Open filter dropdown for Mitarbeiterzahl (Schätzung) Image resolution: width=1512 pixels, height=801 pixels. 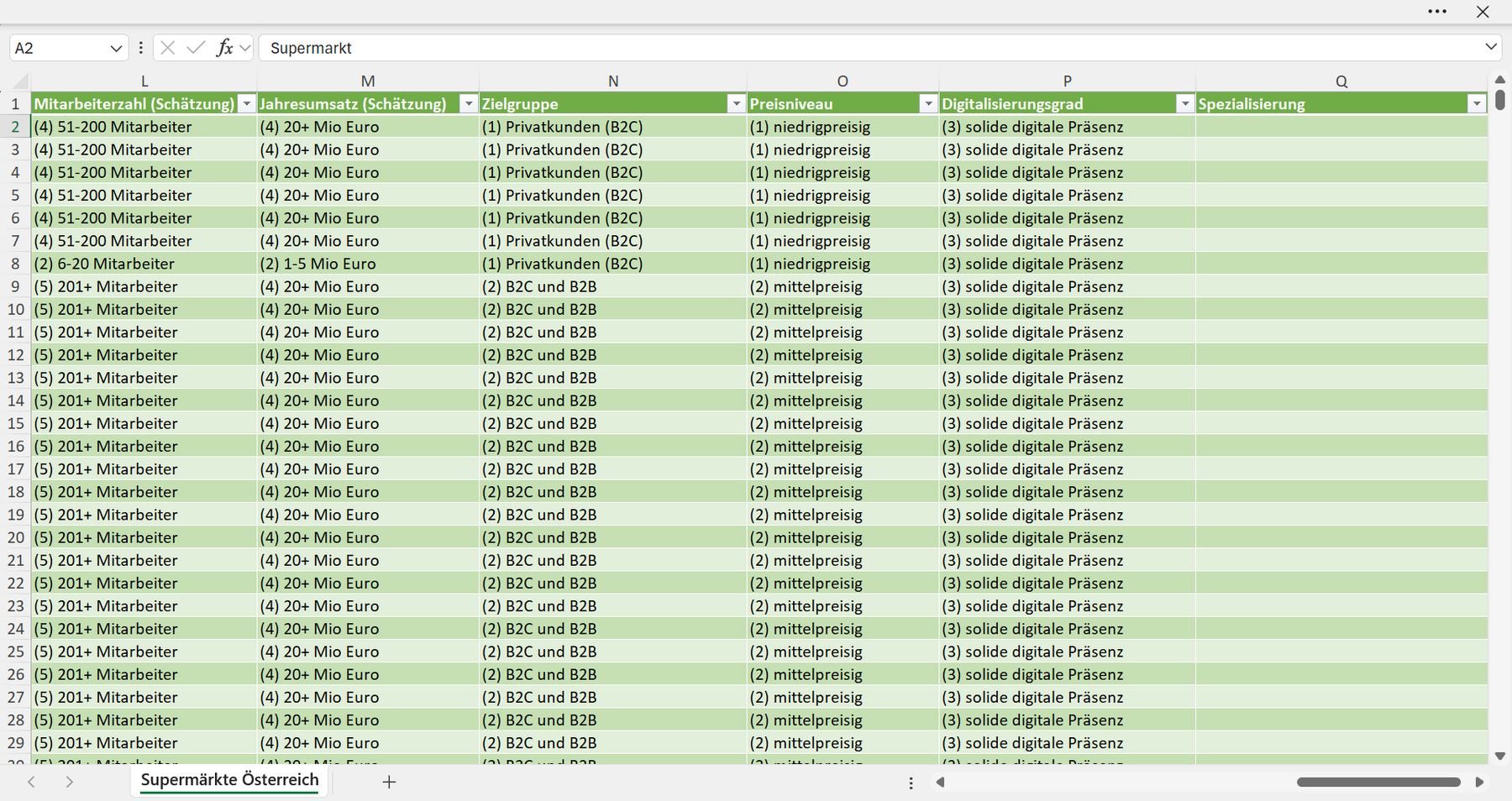point(246,103)
